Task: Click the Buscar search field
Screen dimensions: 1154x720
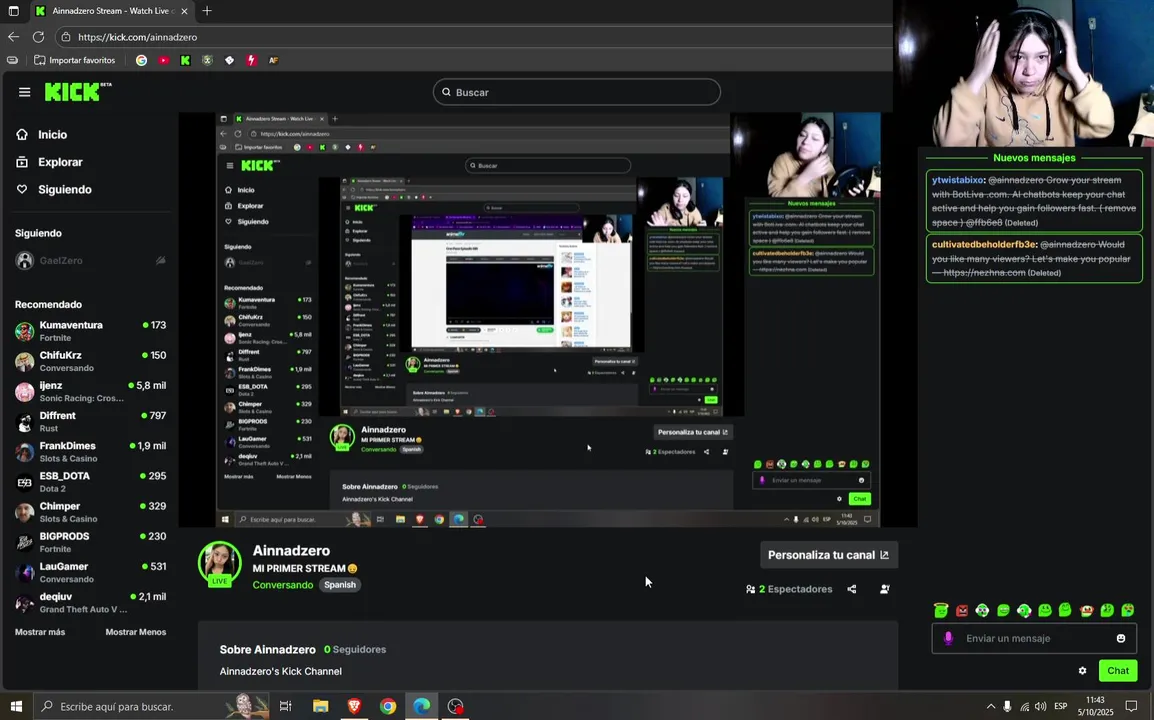Action: [576, 92]
